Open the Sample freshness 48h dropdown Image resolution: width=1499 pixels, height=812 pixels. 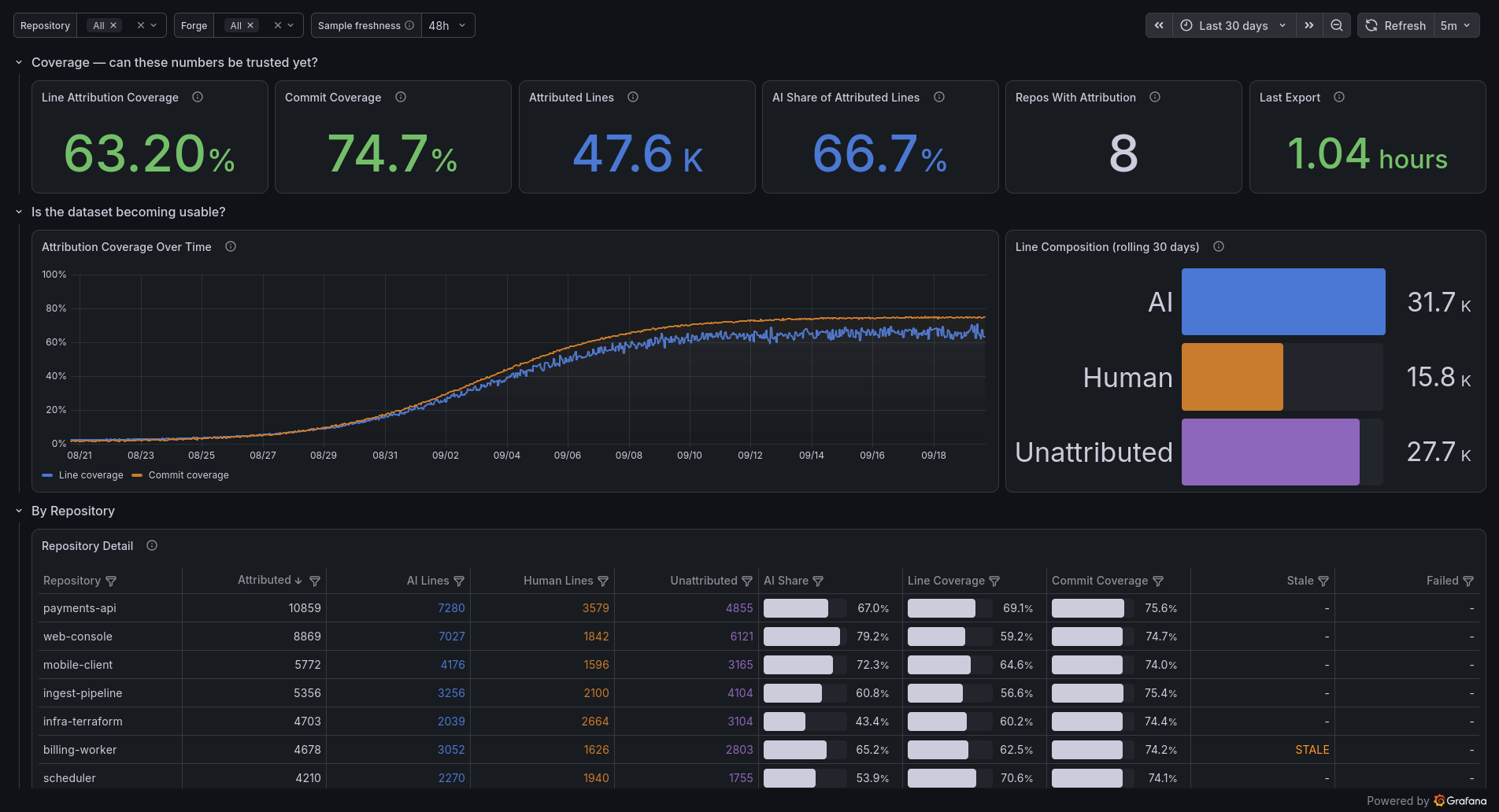point(448,25)
